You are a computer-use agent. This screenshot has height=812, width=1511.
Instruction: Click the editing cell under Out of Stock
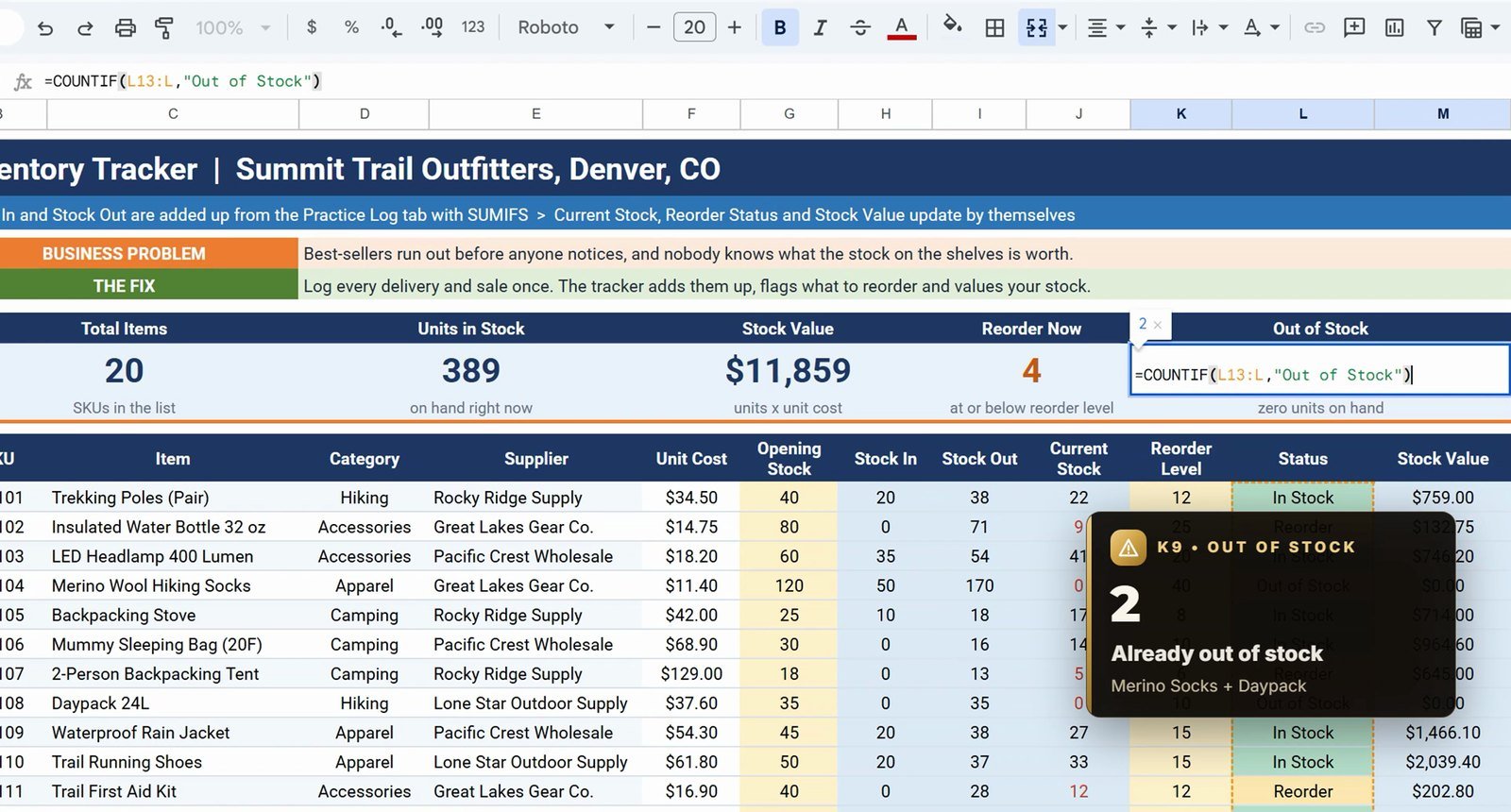click(x=1319, y=369)
